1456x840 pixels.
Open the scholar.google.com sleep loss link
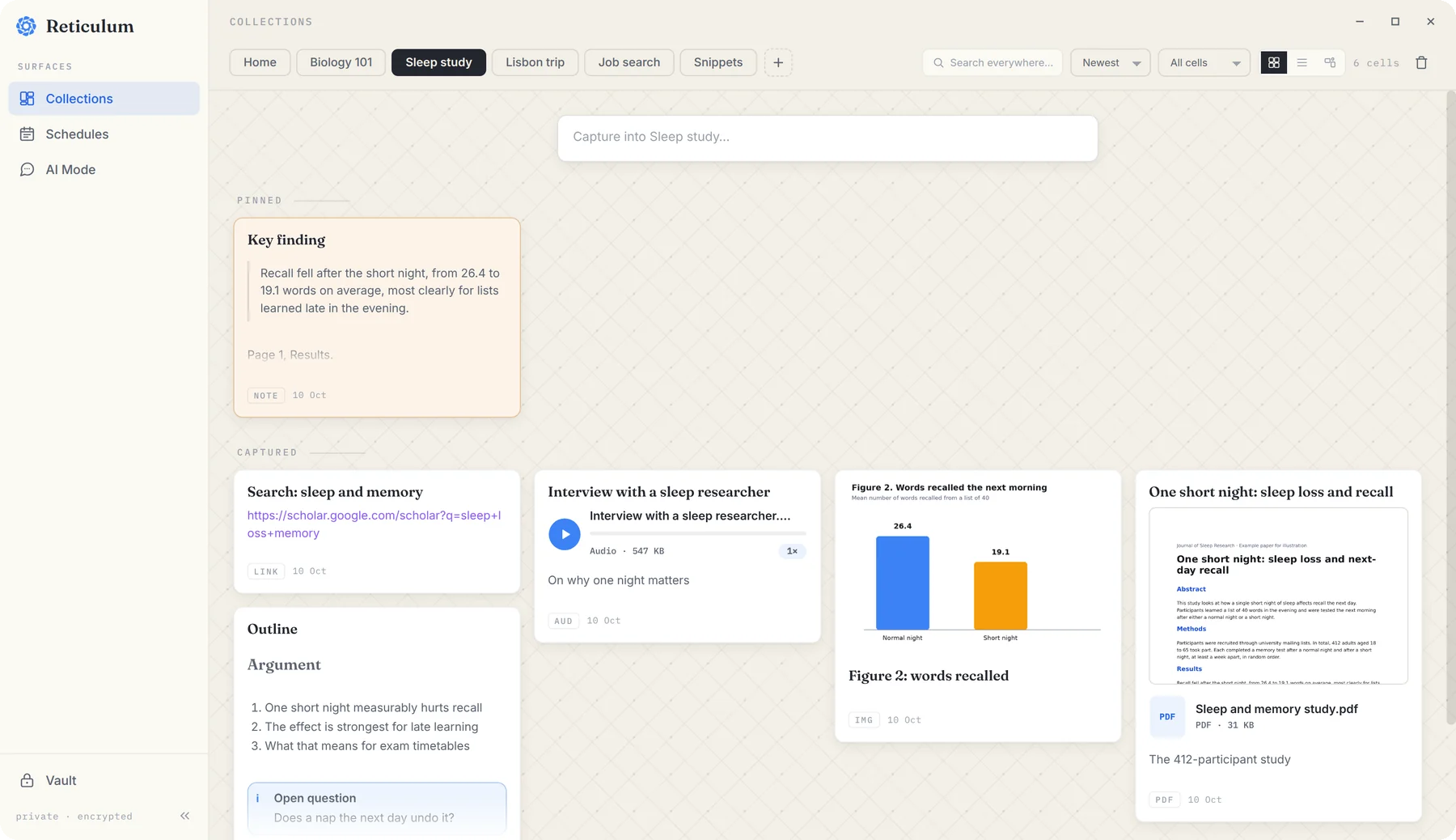pos(374,524)
